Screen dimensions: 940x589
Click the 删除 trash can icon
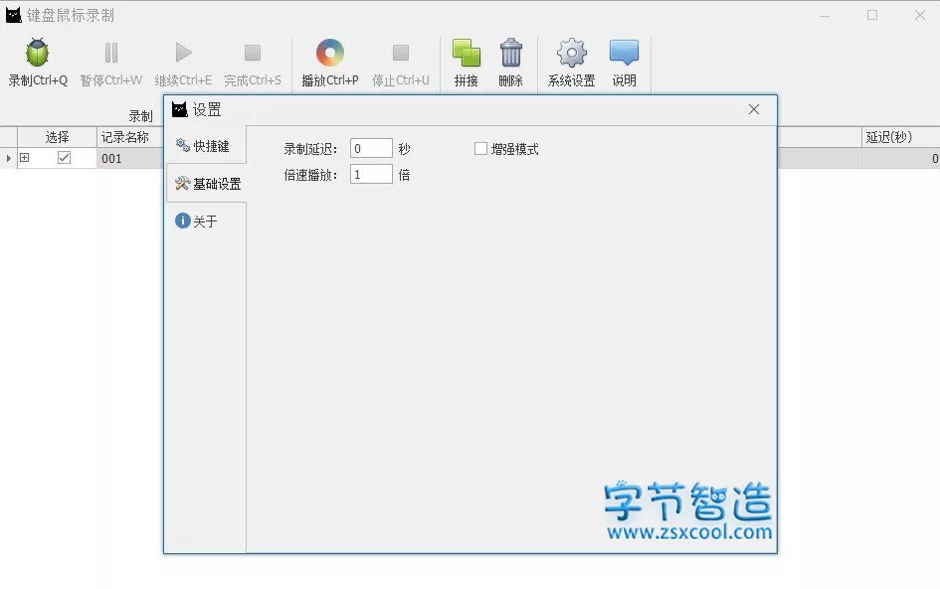click(511, 53)
